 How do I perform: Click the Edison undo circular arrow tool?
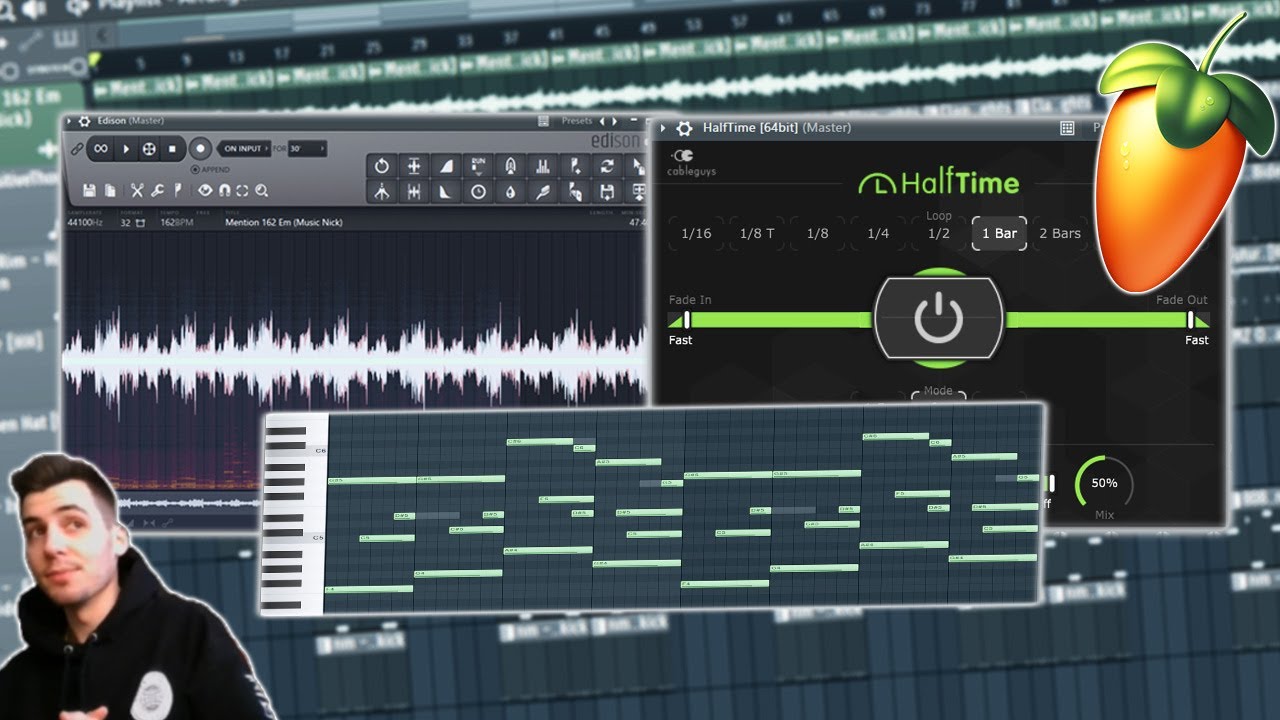tap(381, 166)
